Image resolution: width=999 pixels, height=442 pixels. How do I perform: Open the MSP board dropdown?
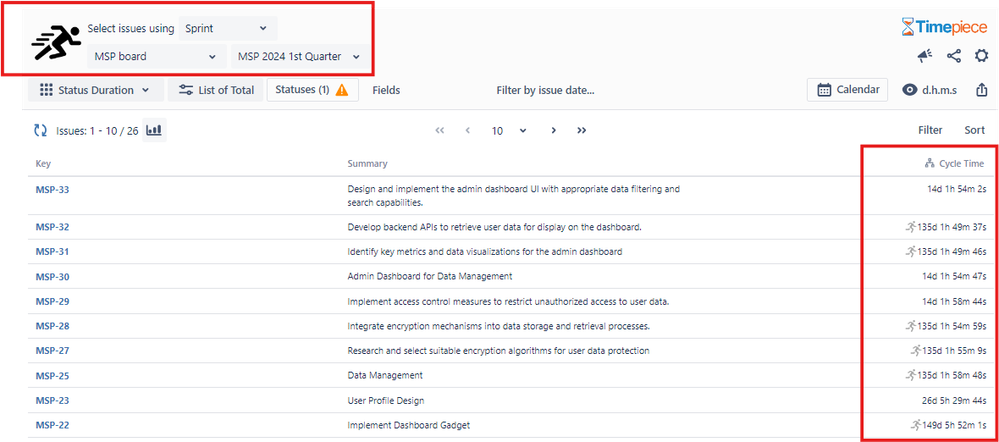[x=157, y=56]
